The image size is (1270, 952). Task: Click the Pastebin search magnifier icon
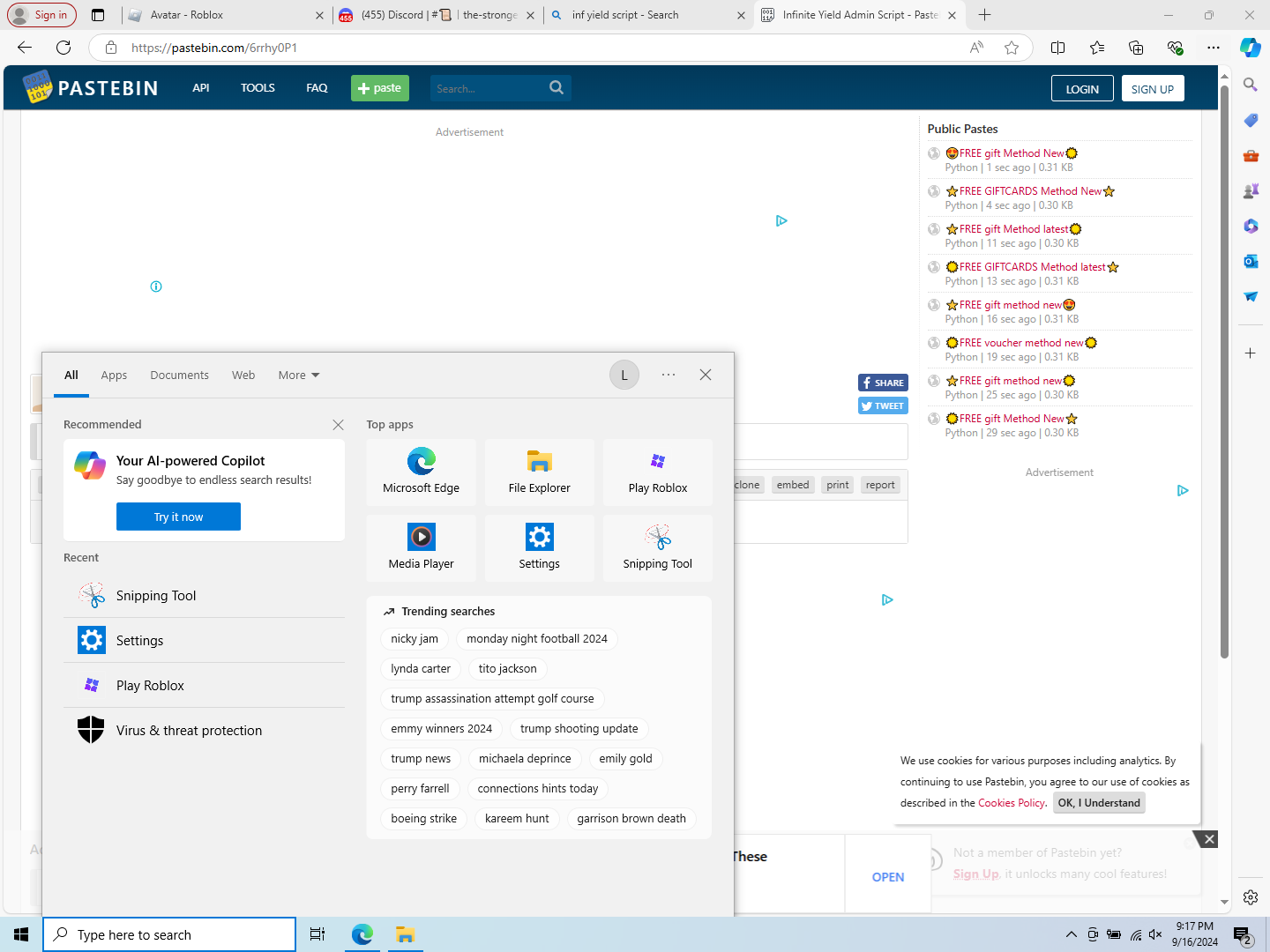(557, 87)
